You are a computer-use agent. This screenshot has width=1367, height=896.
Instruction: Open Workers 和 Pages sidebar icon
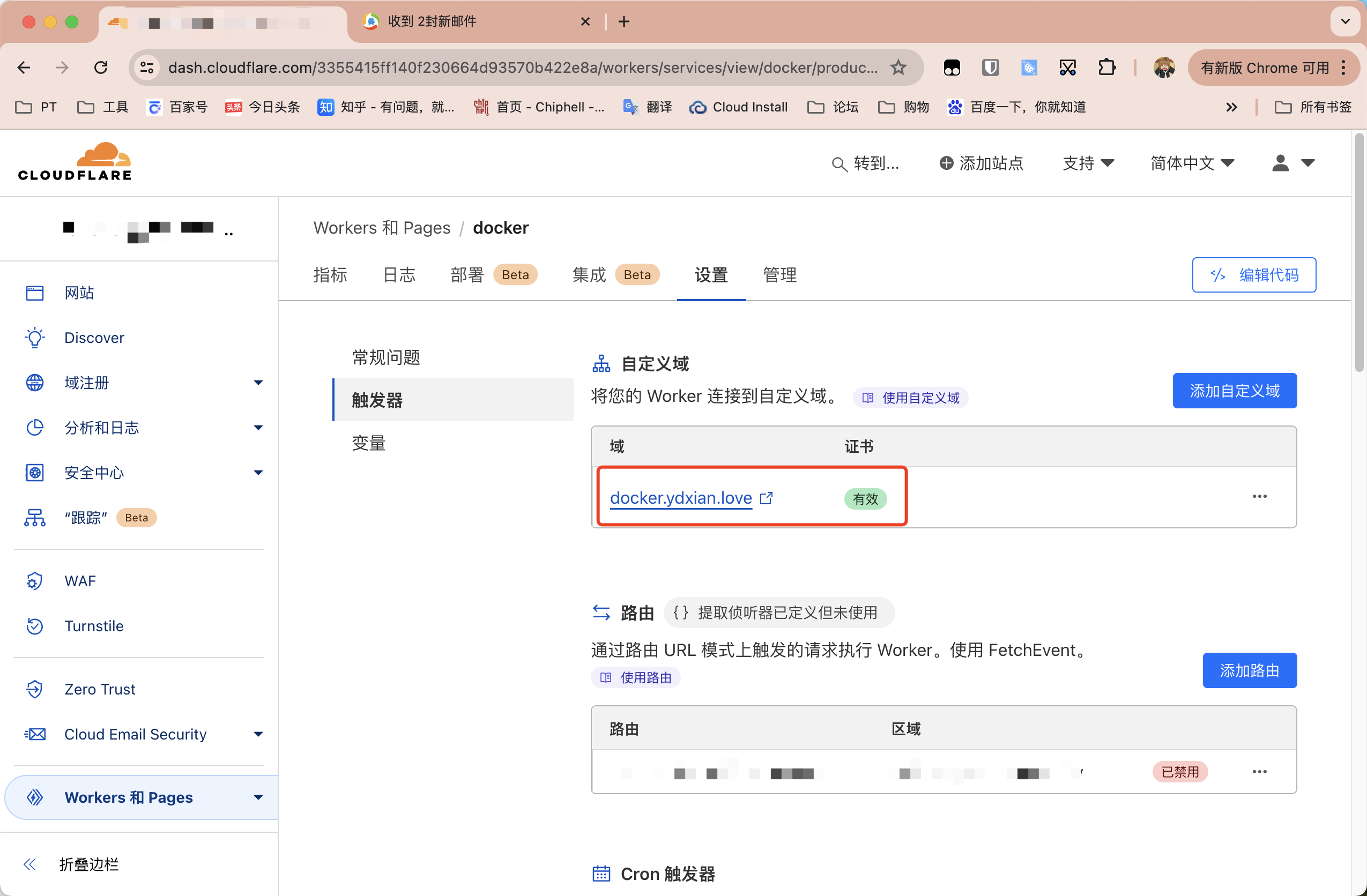pos(34,797)
